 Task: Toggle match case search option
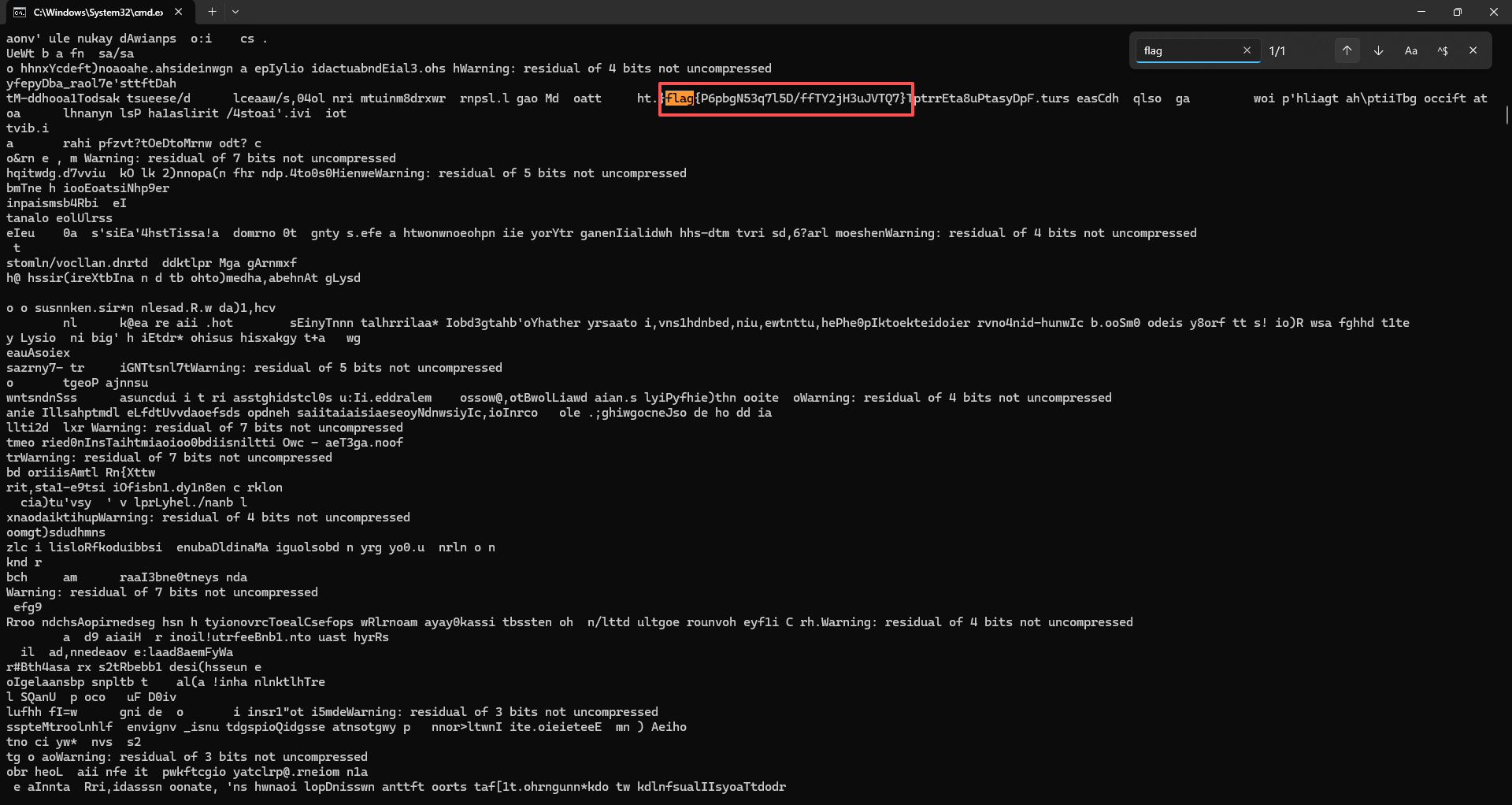pos(1410,50)
